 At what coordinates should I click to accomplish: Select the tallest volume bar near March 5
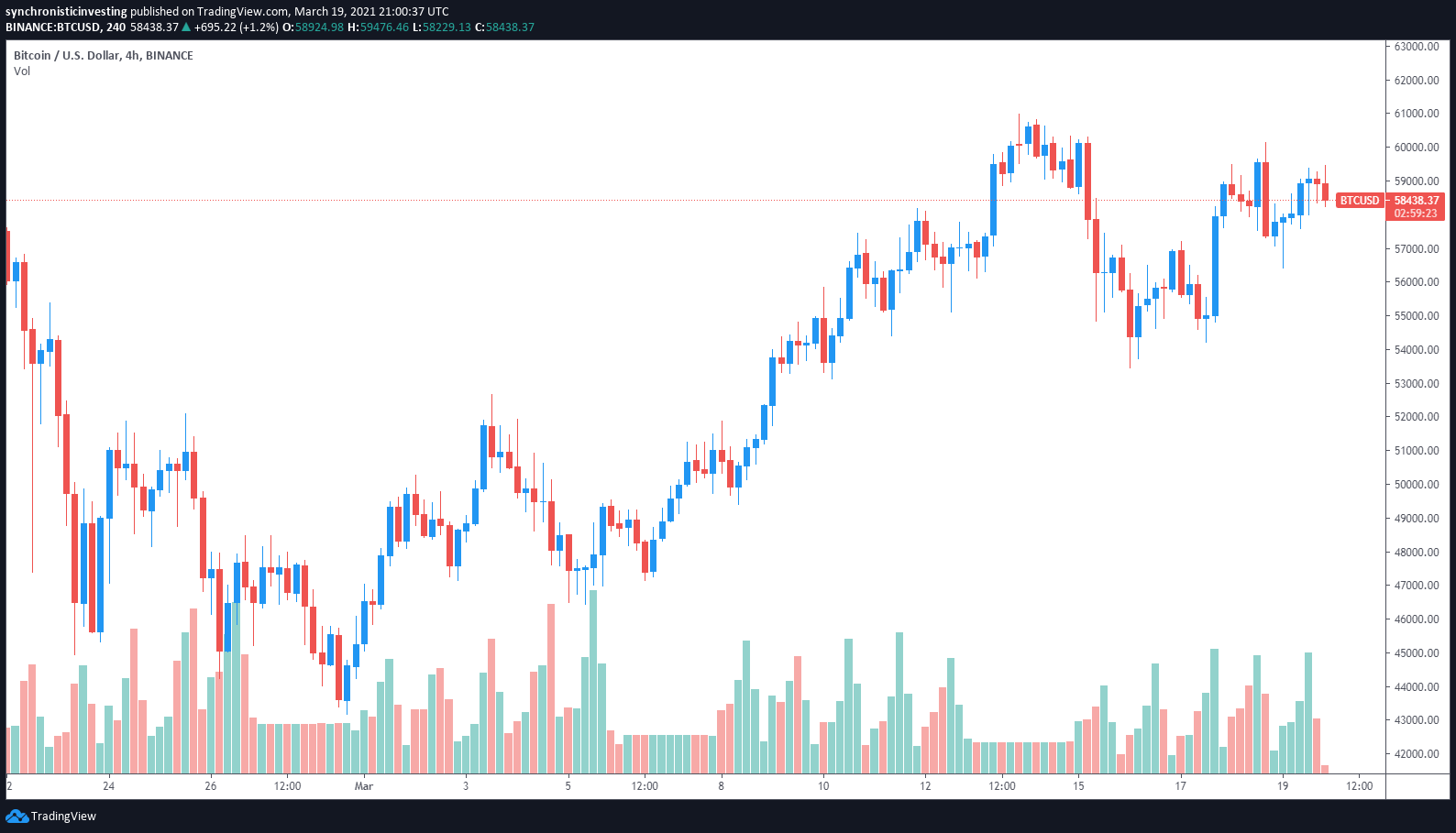click(x=593, y=682)
